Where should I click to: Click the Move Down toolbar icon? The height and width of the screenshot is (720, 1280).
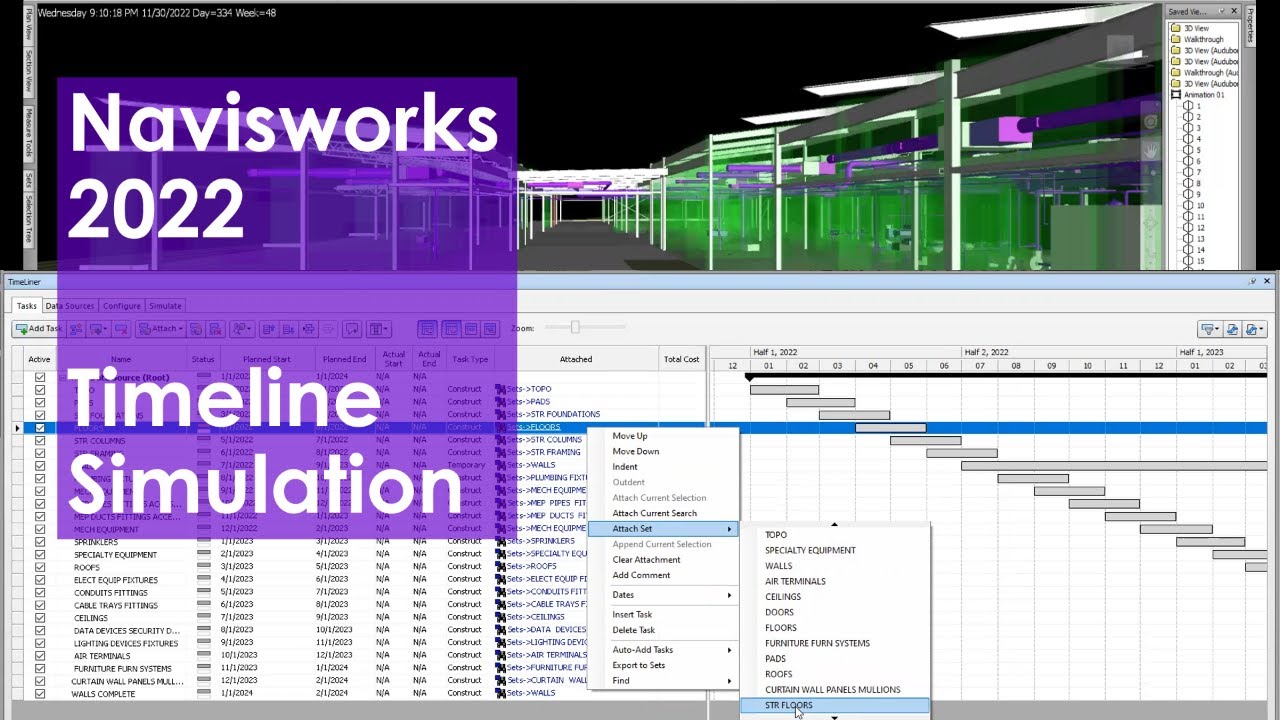tap(288, 329)
